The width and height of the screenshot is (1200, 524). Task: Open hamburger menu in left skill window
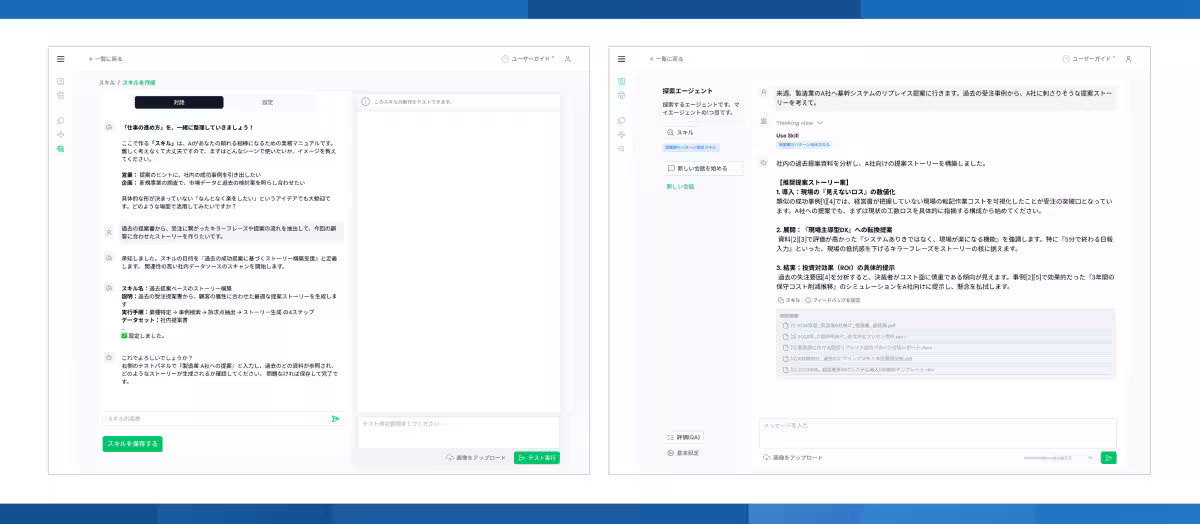(x=61, y=59)
